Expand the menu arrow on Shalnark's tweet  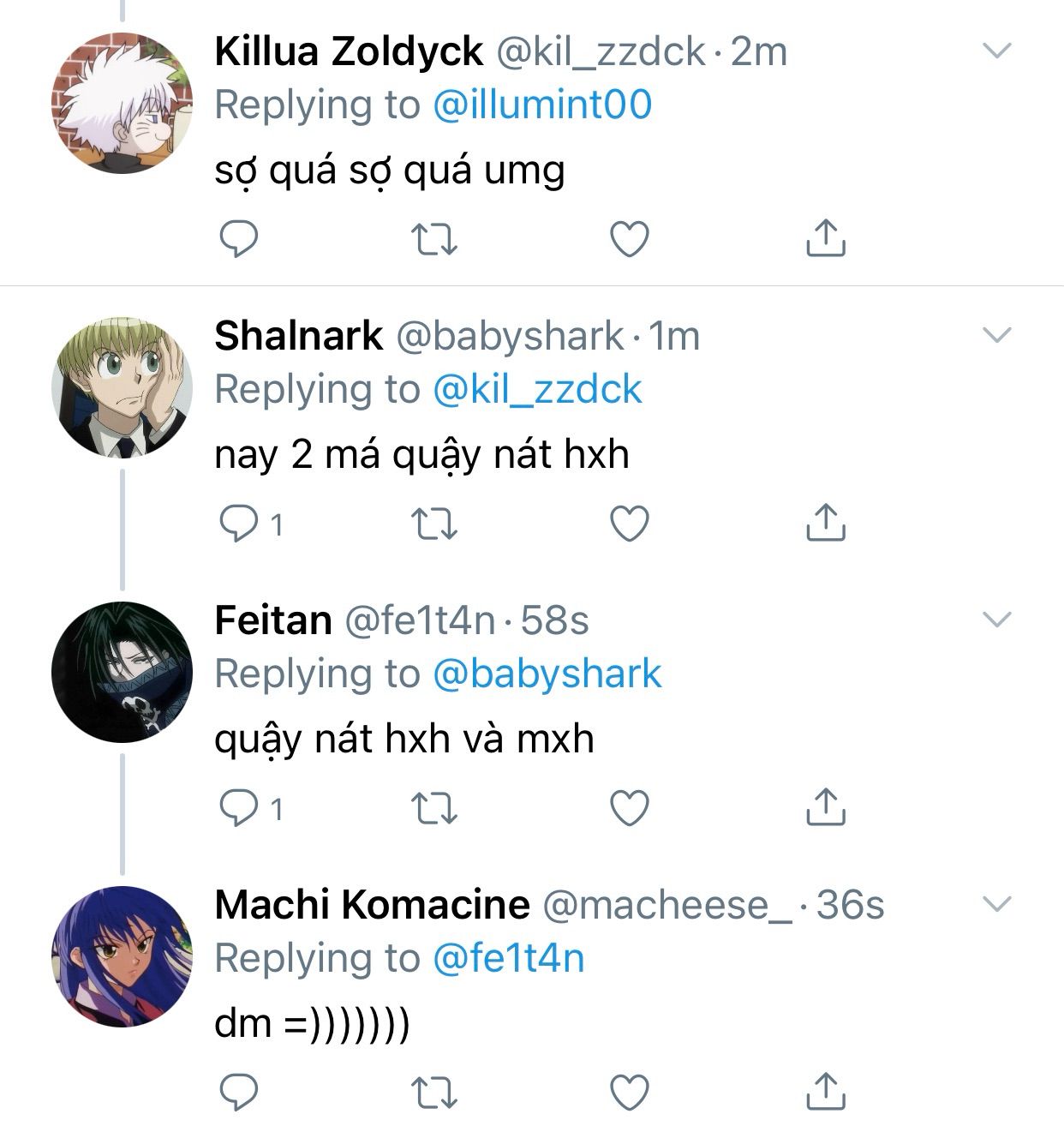[x=997, y=335]
